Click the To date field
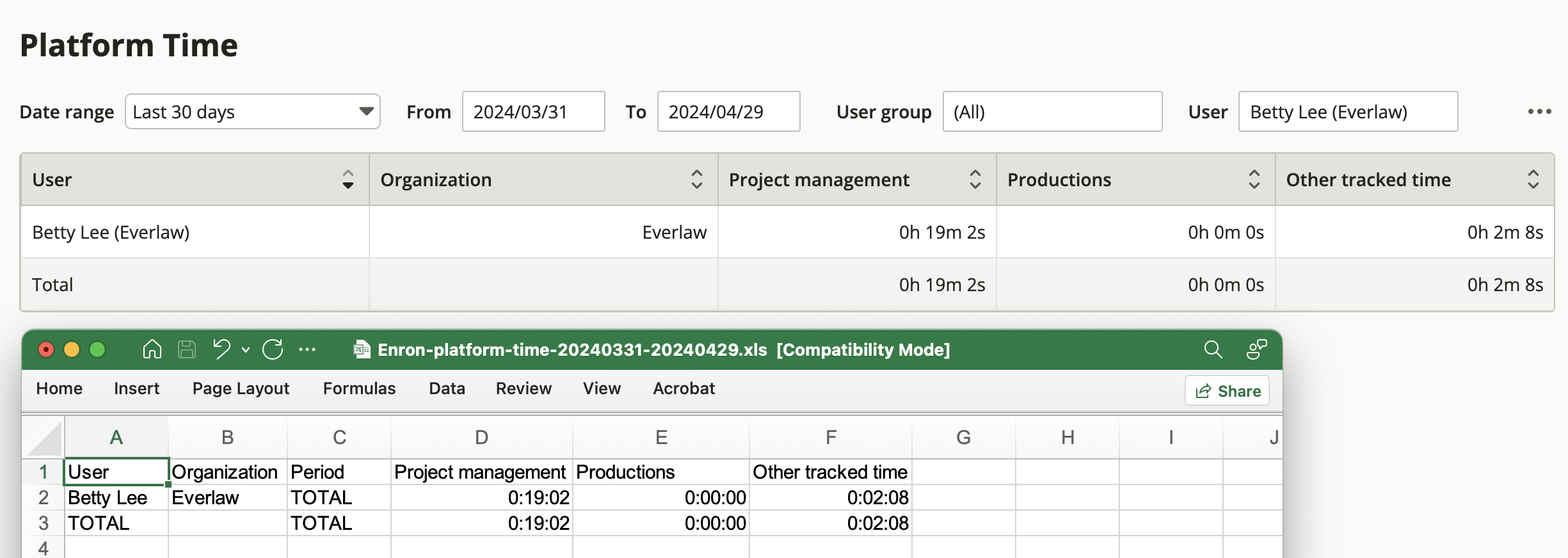This screenshot has height=558, width=1568. pyautogui.click(x=729, y=111)
